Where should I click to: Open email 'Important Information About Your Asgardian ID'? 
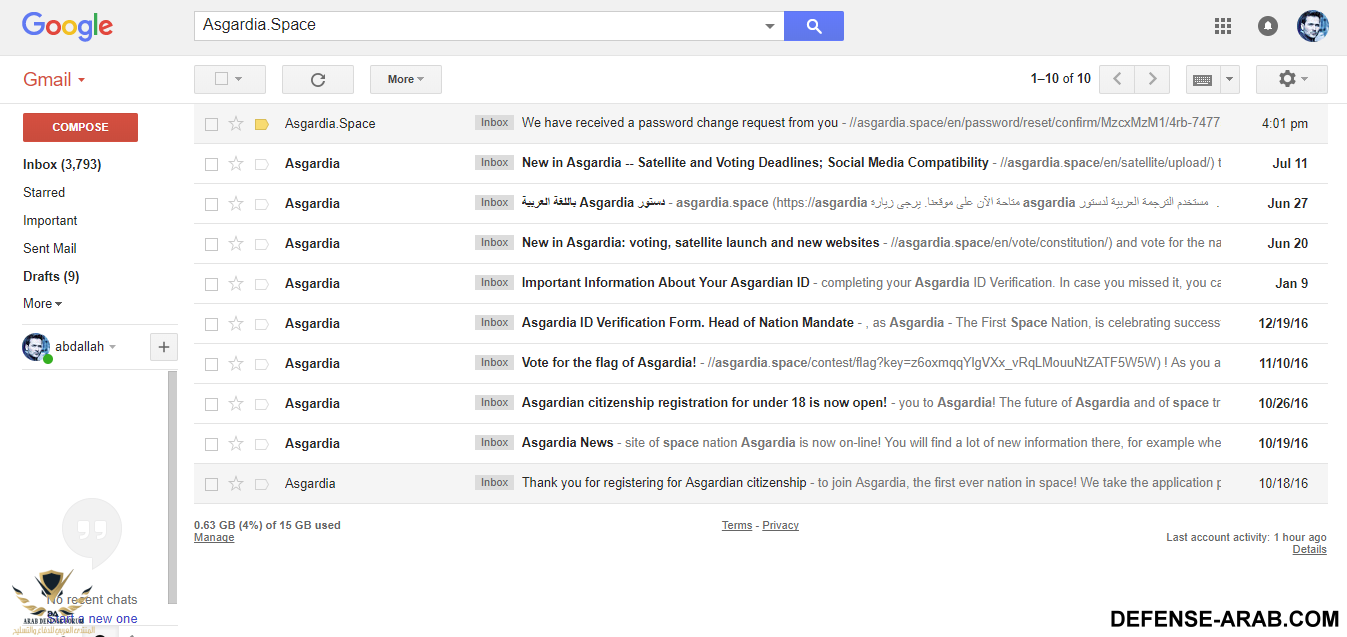pyautogui.click(x=665, y=283)
